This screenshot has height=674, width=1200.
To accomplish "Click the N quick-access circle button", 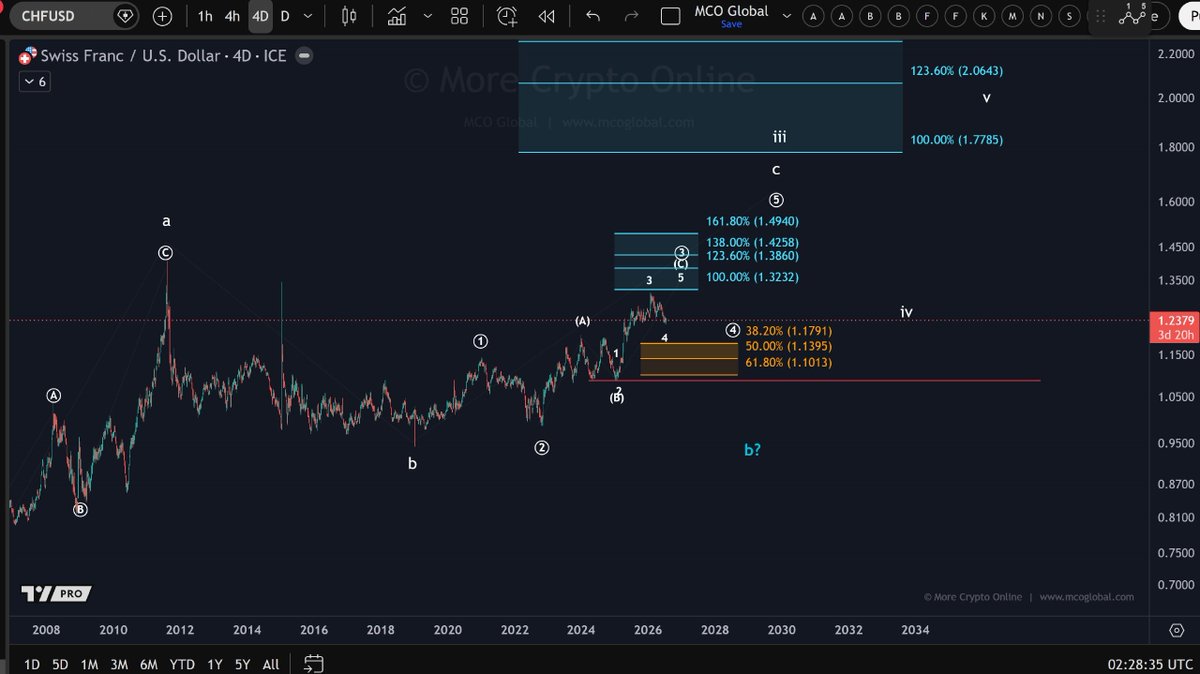I will pyautogui.click(x=1043, y=16).
